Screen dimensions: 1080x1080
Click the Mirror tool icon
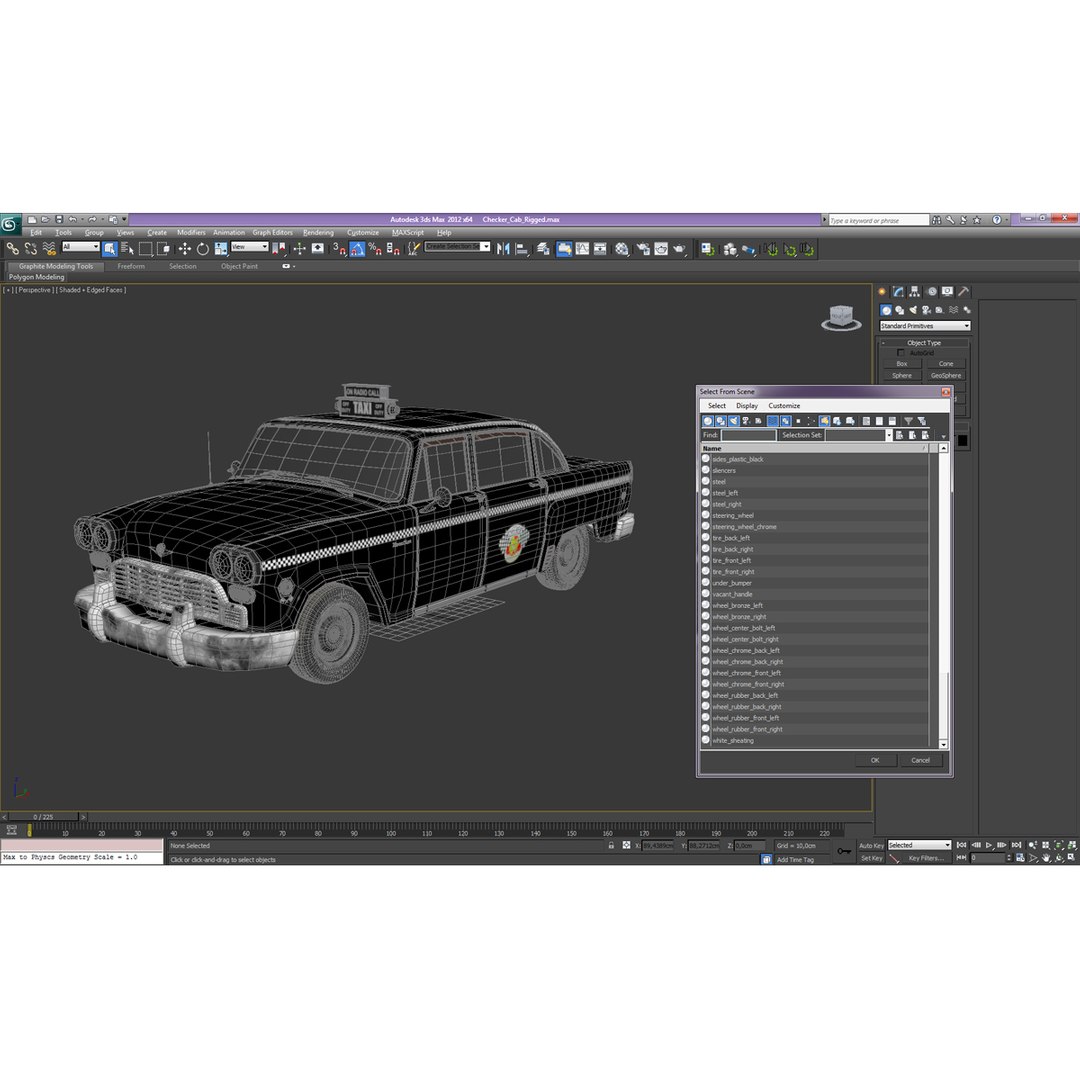pyautogui.click(x=503, y=249)
